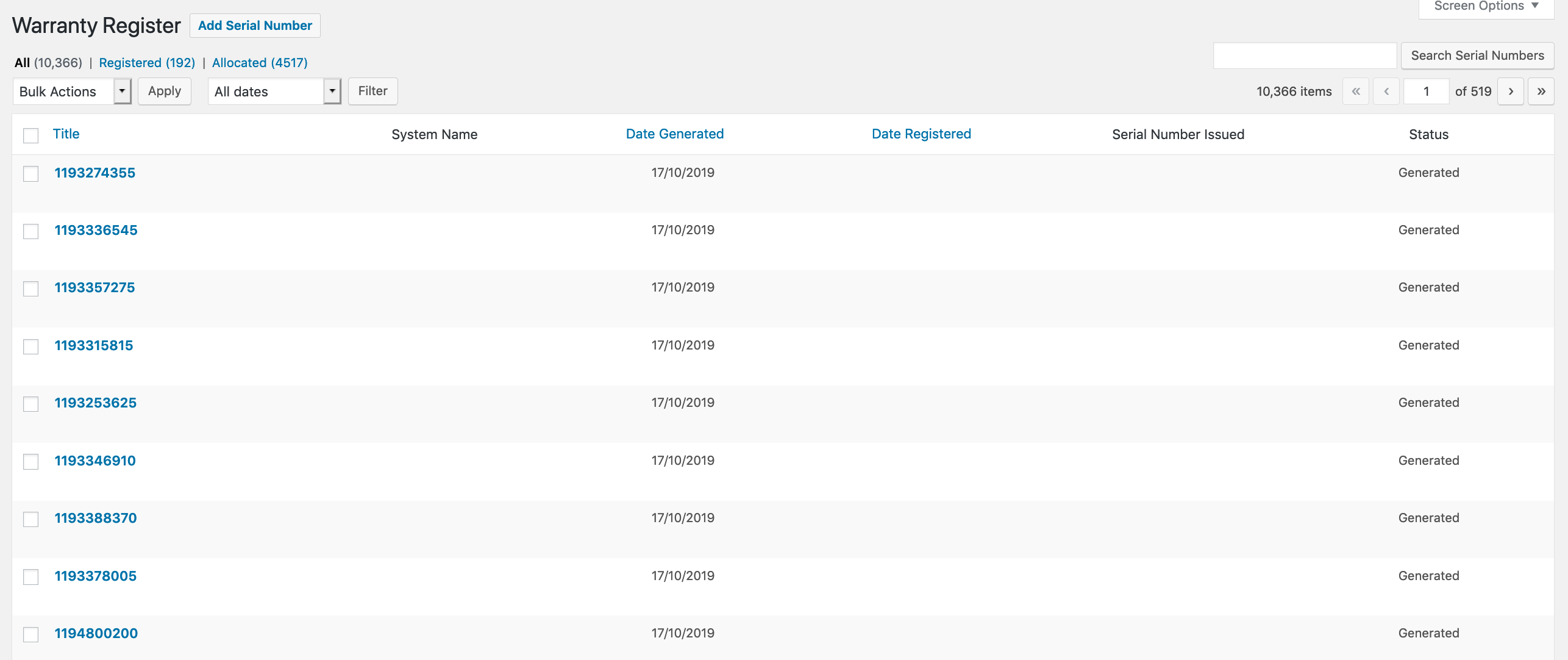Screen dimensions: 1568x660
Task: Open the All dates dropdown
Action: 274,91
